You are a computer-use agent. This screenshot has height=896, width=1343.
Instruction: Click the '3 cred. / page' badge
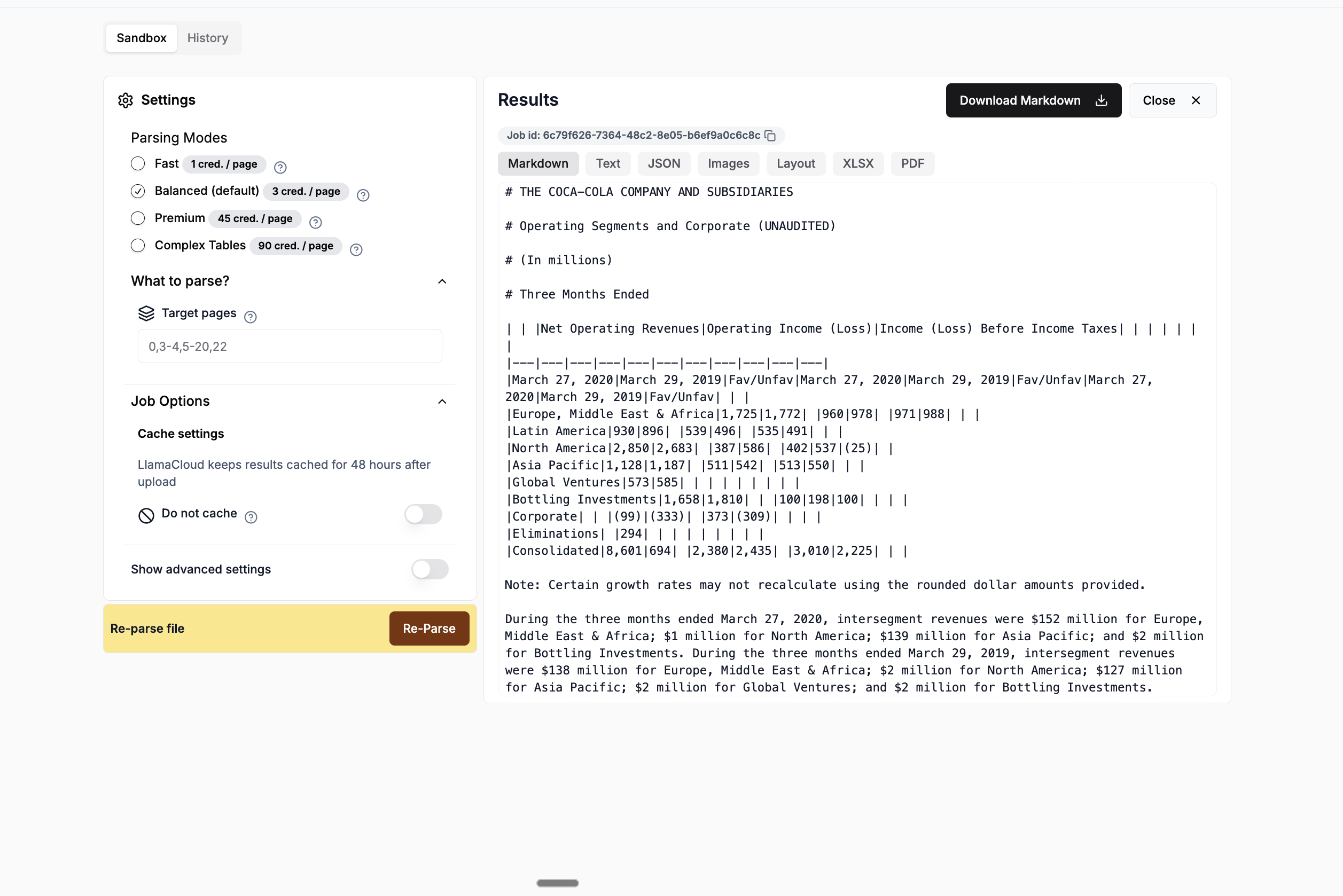[x=306, y=192]
